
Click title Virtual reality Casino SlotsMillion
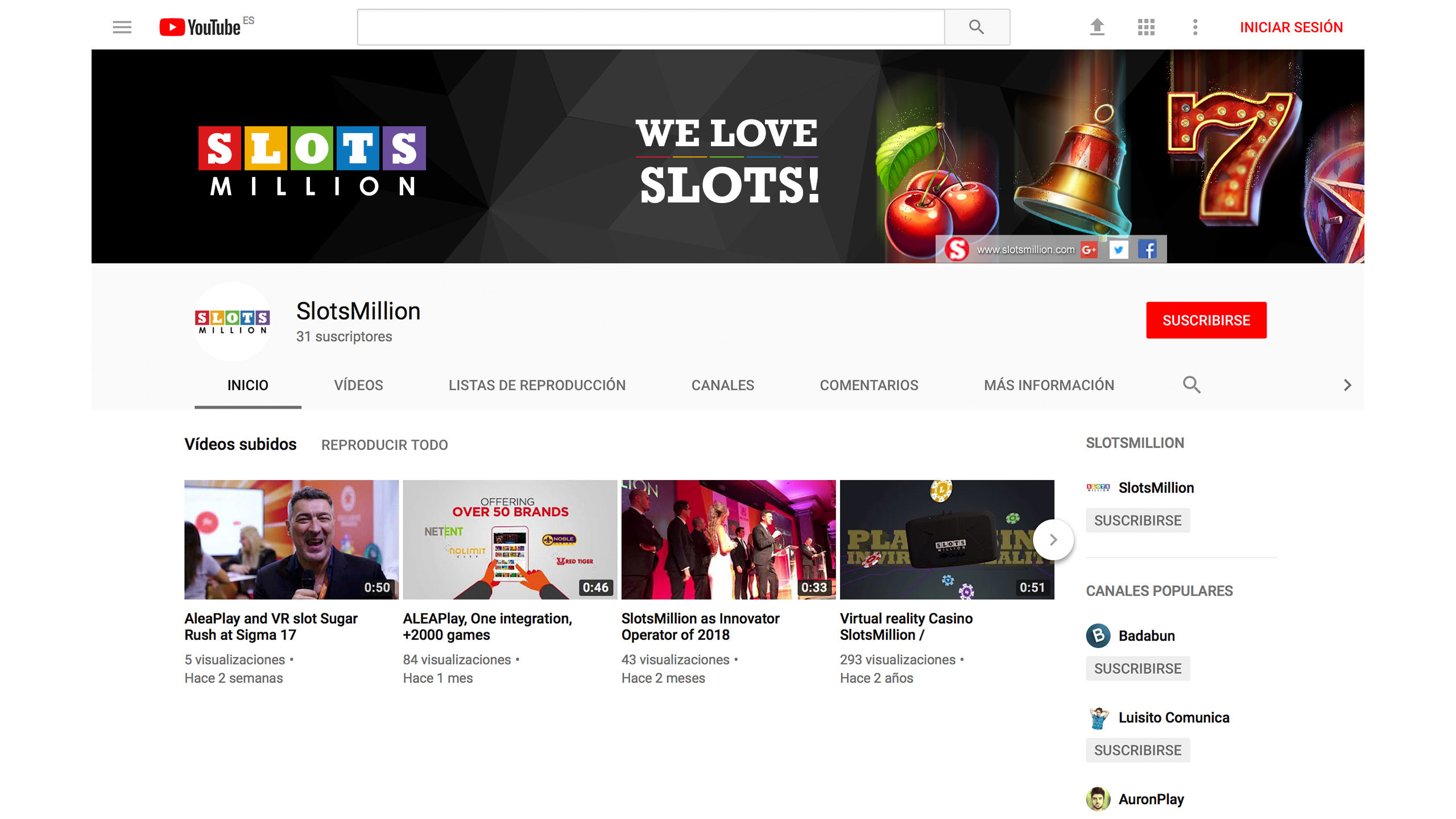906,626
